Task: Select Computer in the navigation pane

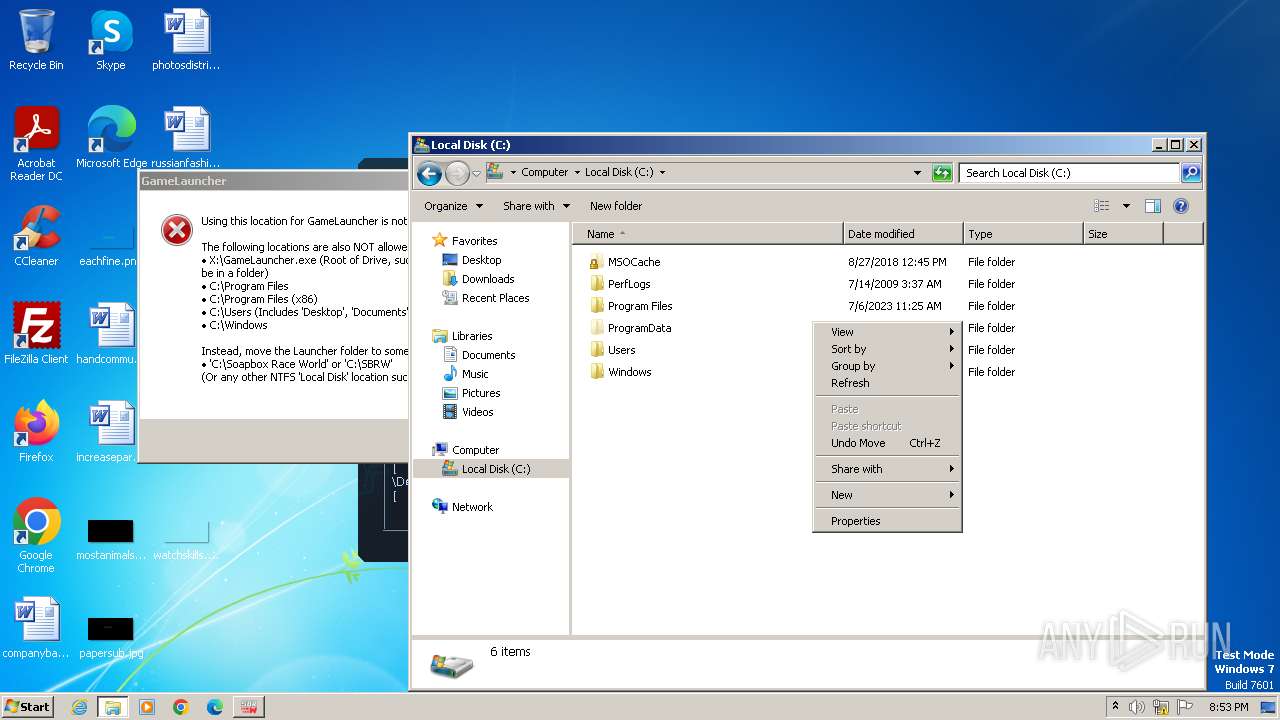Action: 475,450
